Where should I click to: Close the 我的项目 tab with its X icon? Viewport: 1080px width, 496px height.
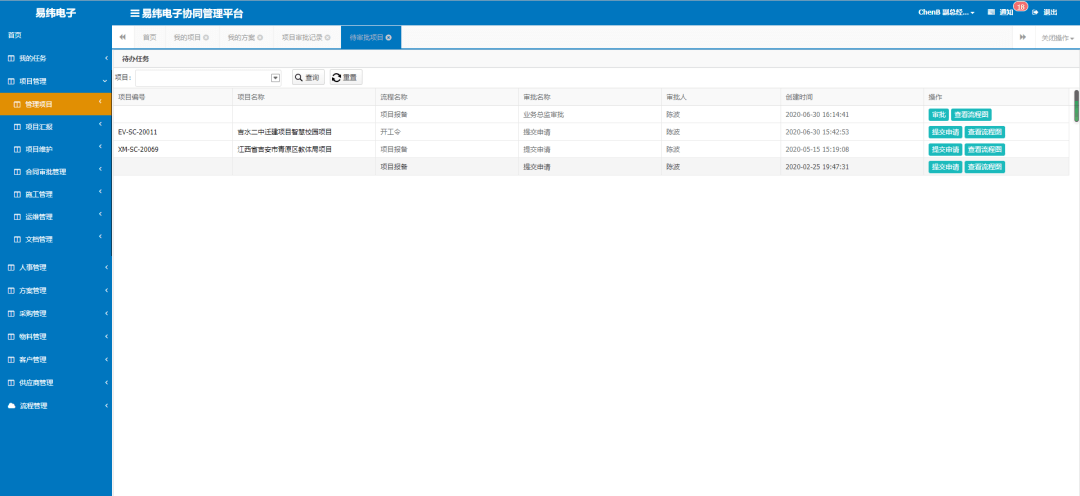click(206, 37)
